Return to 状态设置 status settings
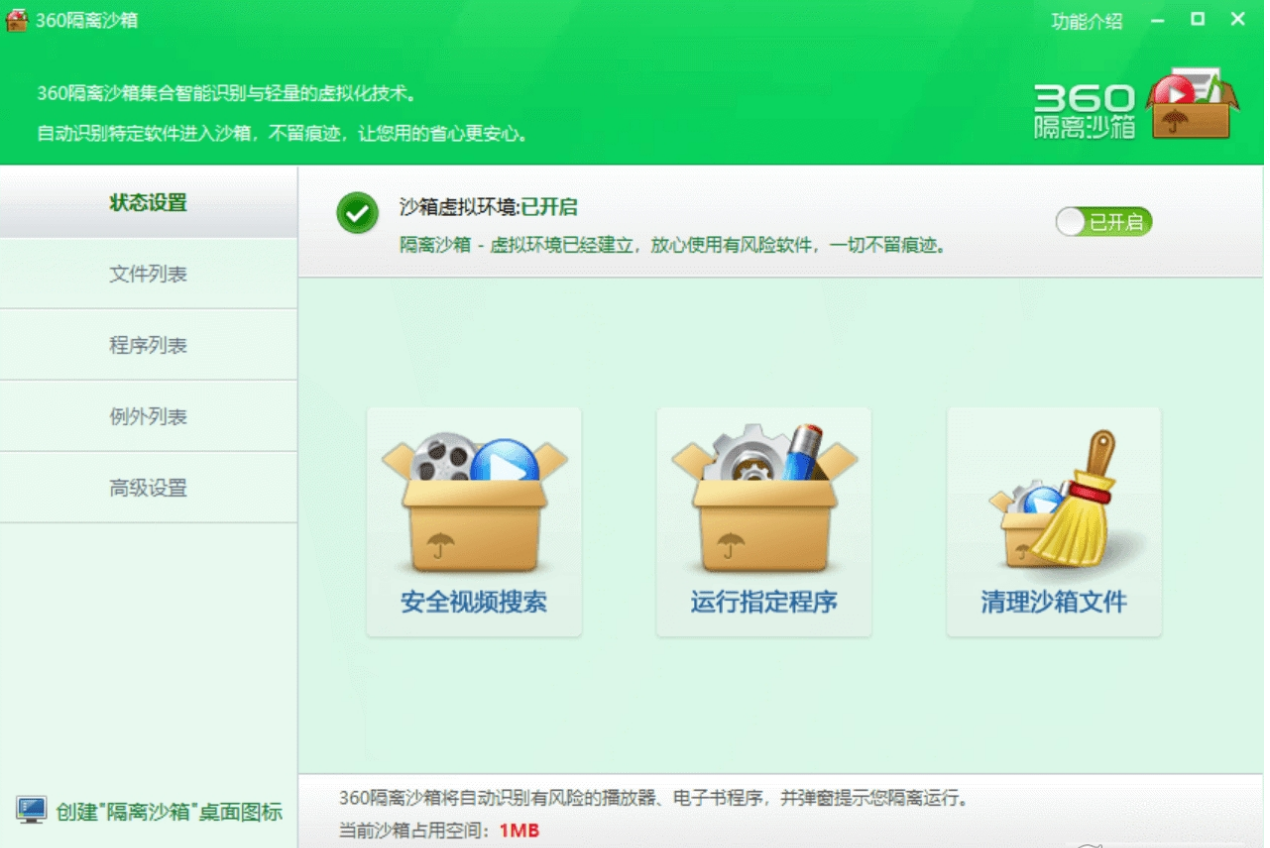 tap(148, 201)
